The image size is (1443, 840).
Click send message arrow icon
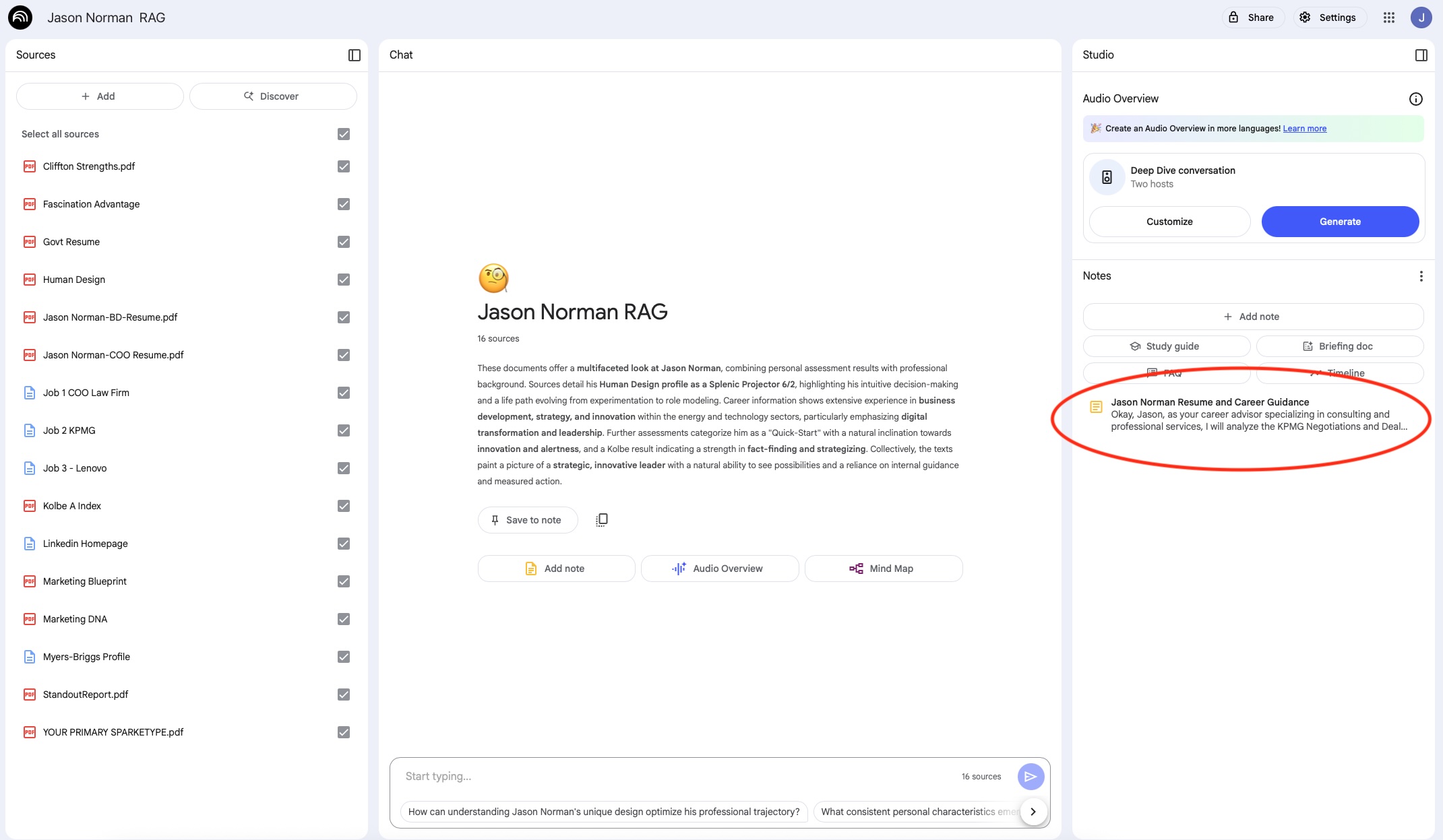point(1030,777)
